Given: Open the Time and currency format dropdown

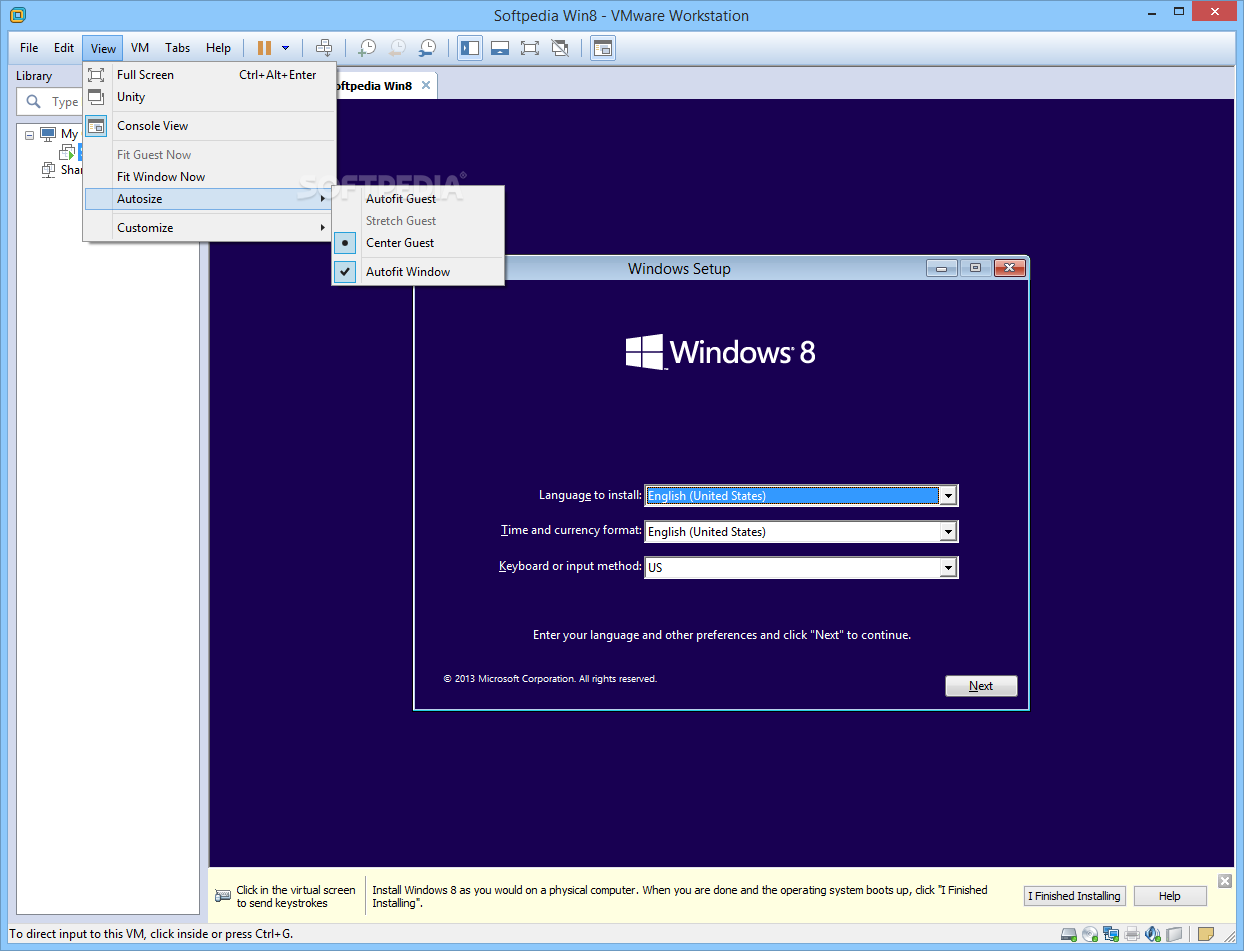Looking at the screenshot, I should coord(947,532).
